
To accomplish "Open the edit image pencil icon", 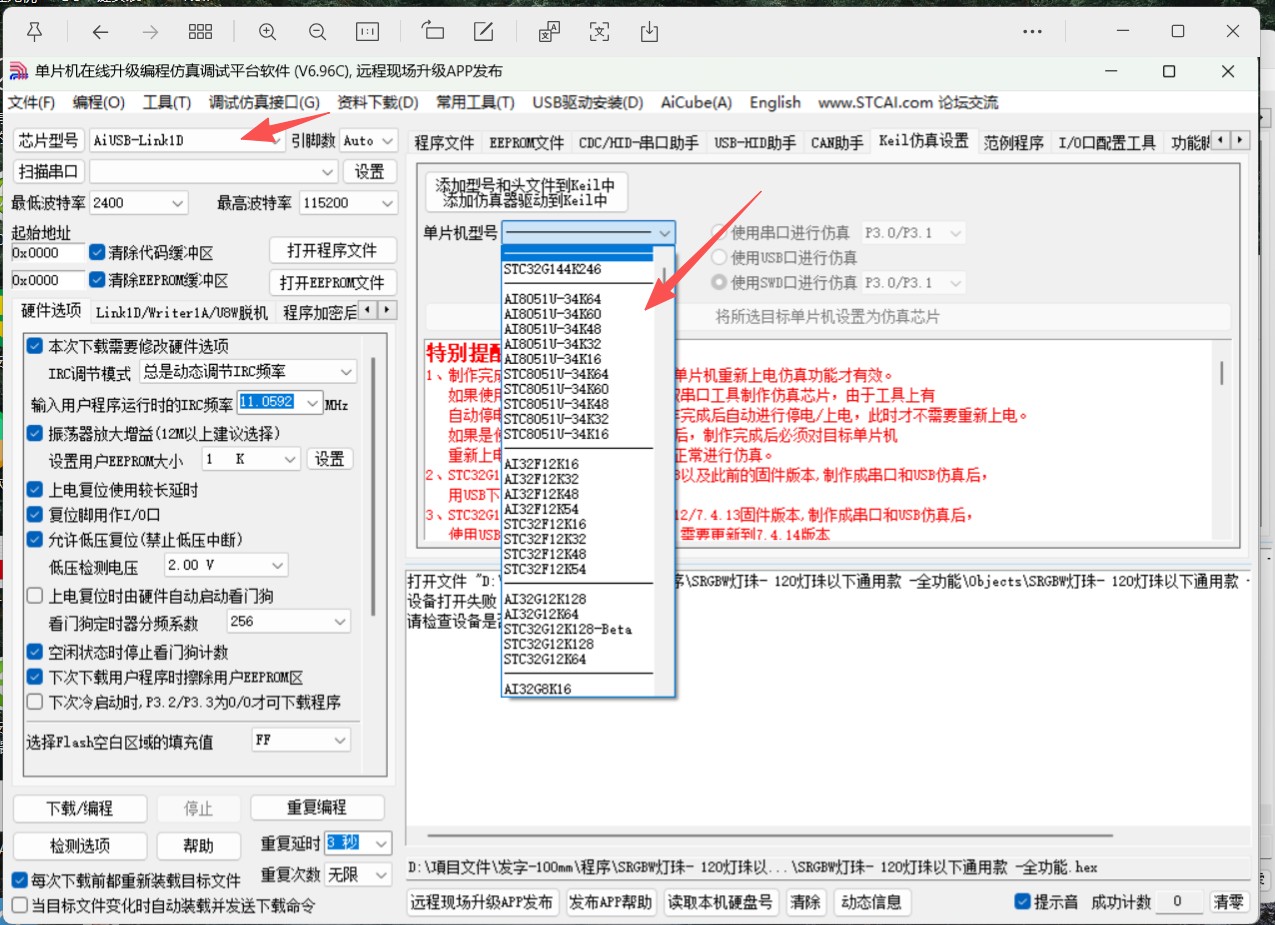I will [x=483, y=32].
